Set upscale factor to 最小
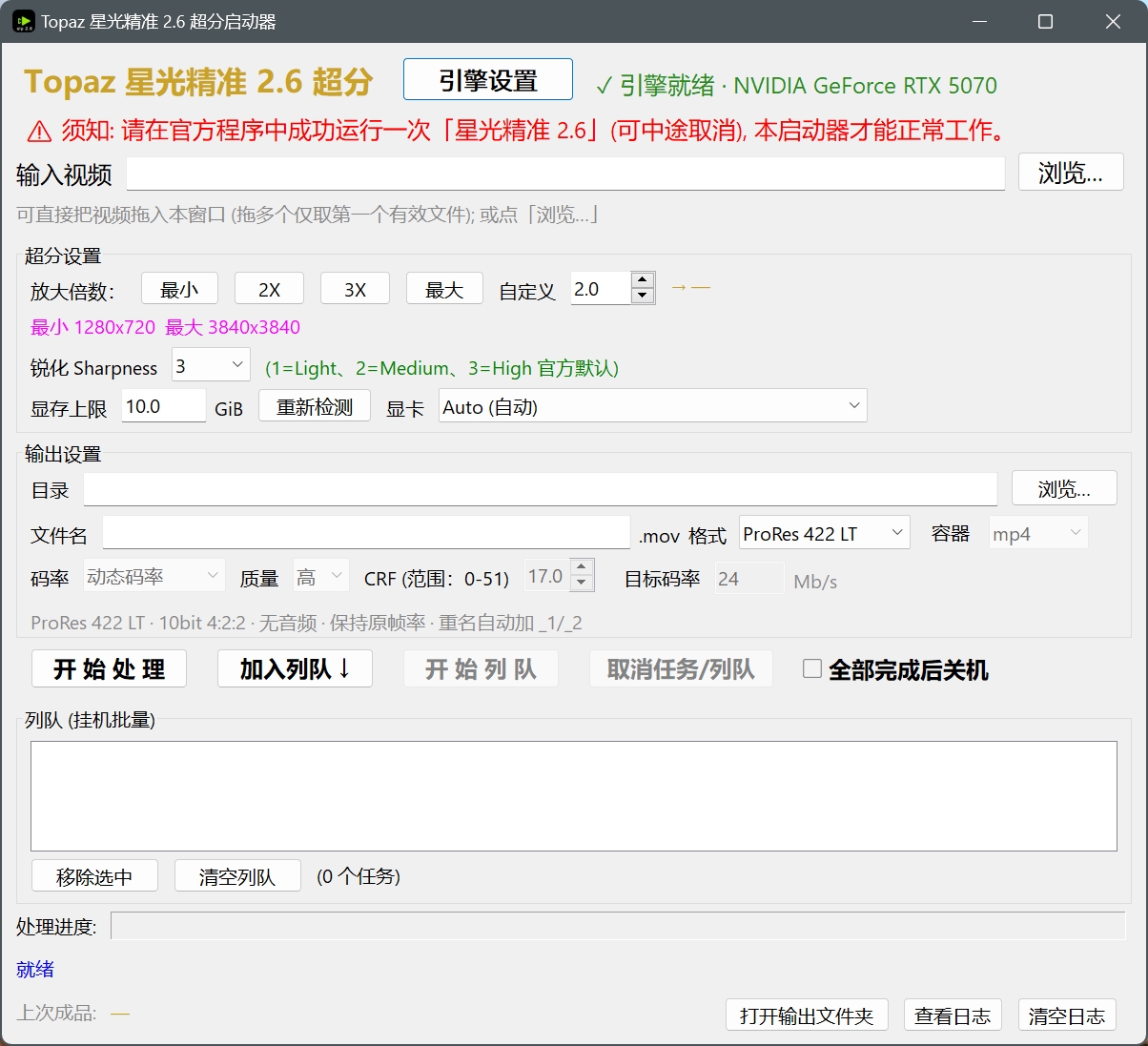The width and height of the screenshot is (1148, 1046). (179, 289)
